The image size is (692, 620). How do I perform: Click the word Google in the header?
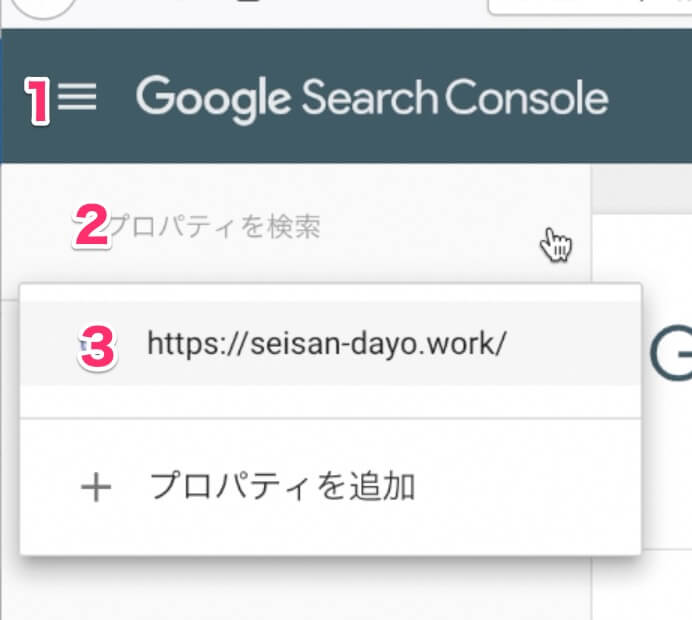[x=213, y=98]
